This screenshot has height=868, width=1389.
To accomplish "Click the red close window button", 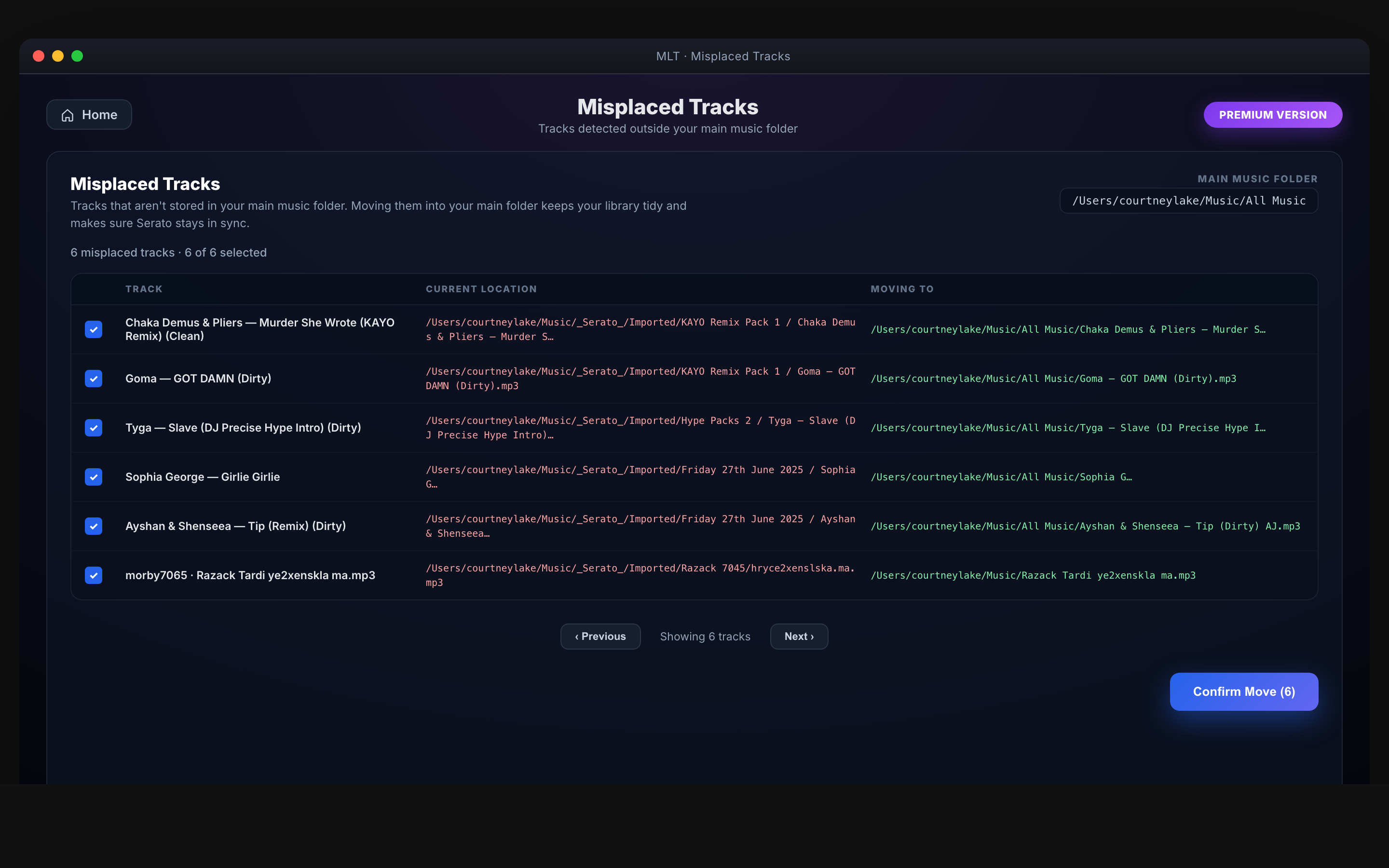I will (x=39, y=55).
